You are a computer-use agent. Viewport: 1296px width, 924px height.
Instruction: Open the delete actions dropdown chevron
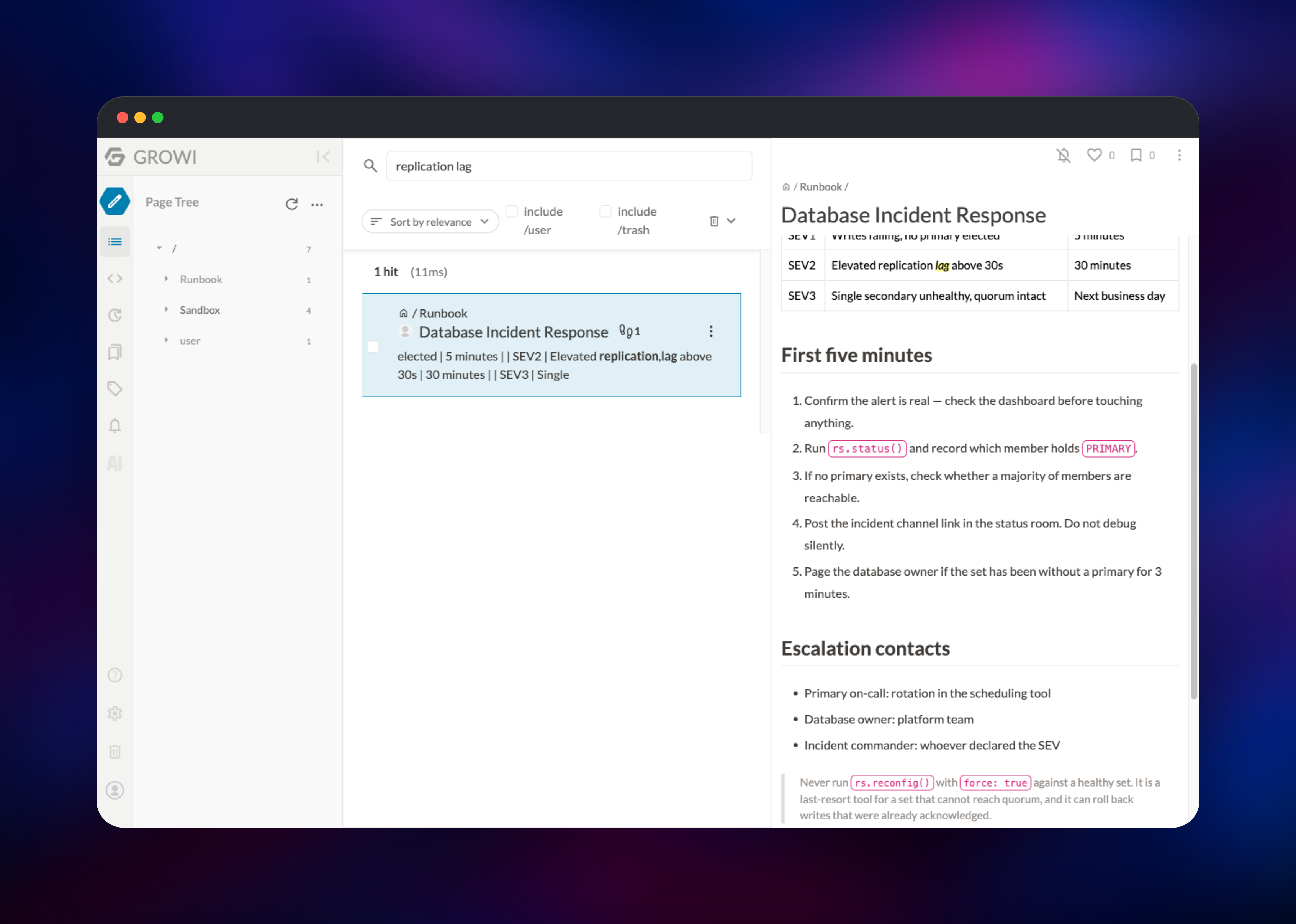tap(731, 221)
